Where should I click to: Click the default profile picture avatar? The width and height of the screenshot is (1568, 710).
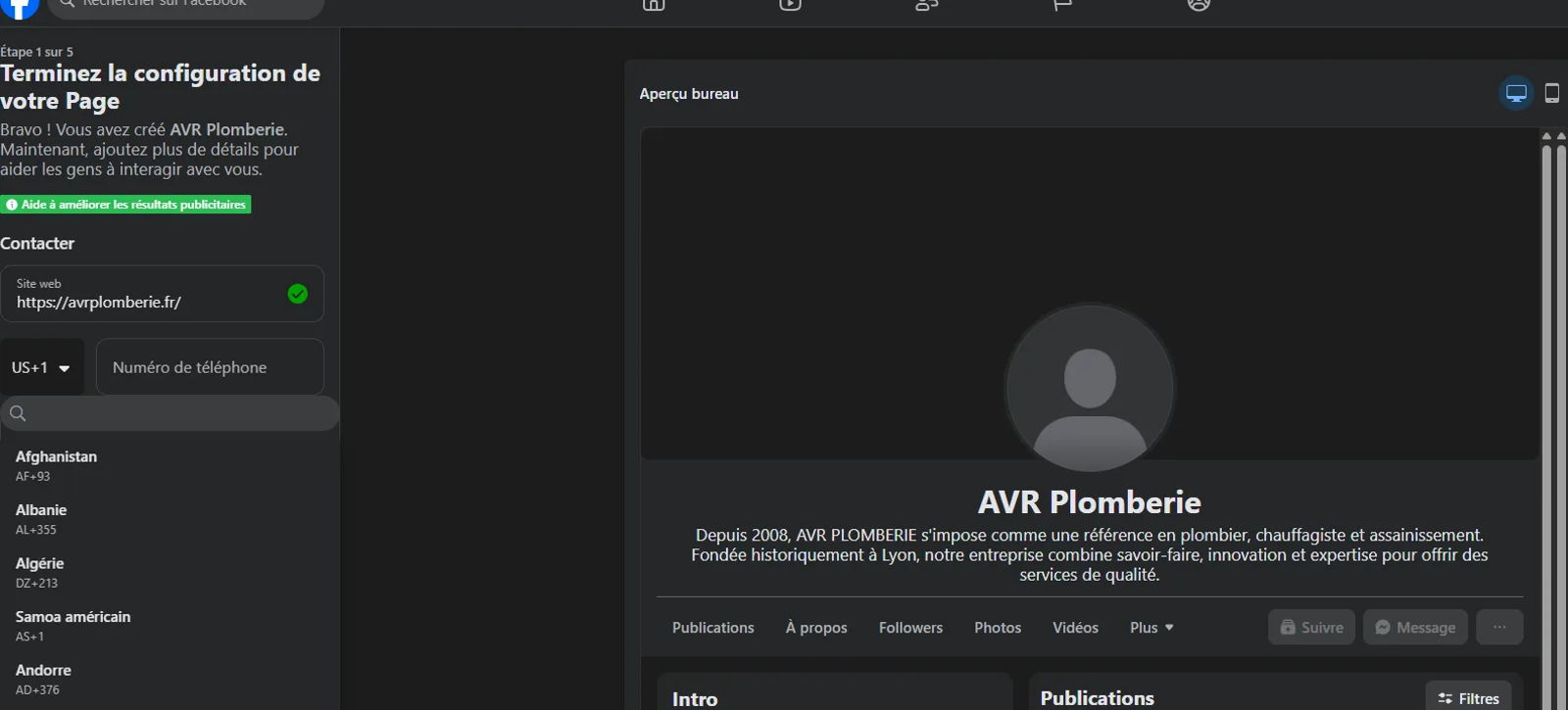coord(1090,389)
